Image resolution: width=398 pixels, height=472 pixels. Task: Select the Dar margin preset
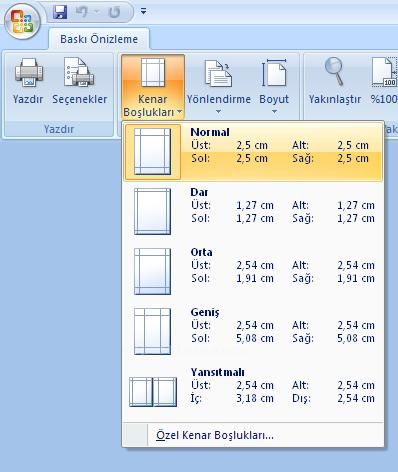[253, 211]
